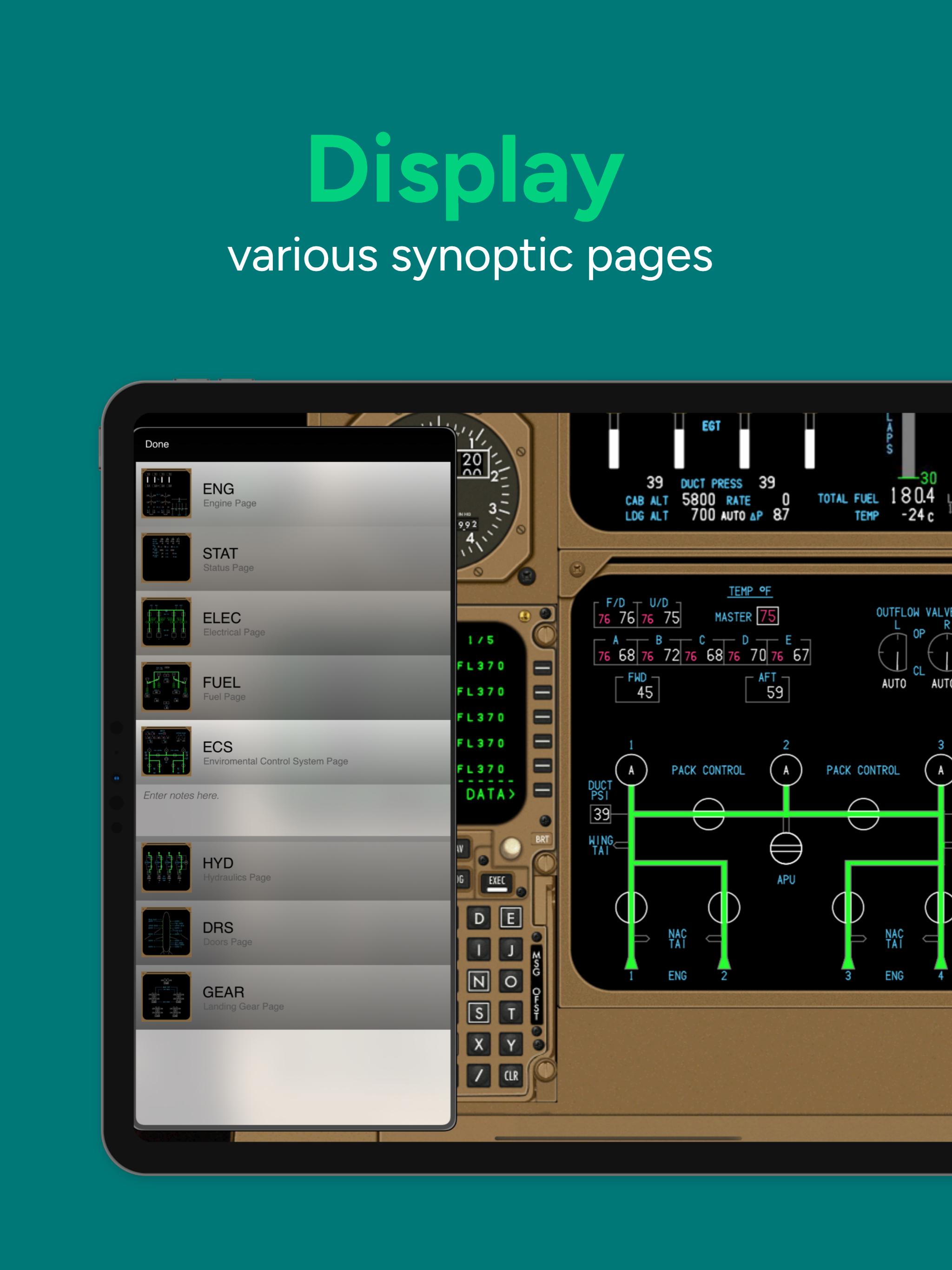Image resolution: width=952 pixels, height=1270 pixels.
Task: Select the ENG Engine Page row
Action: click(x=293, y=494)
